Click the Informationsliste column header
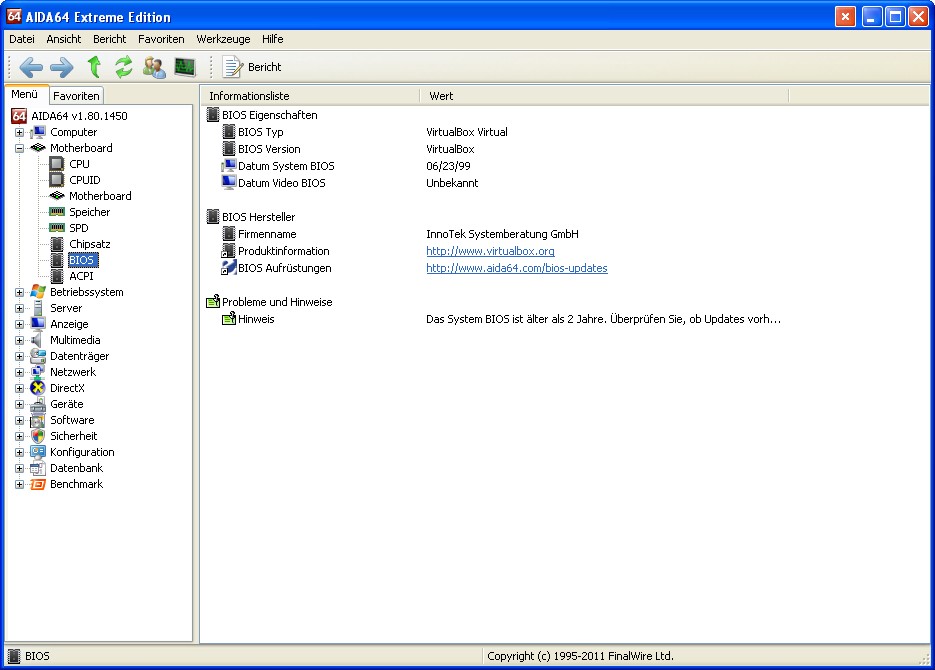 tap(310, 96)
